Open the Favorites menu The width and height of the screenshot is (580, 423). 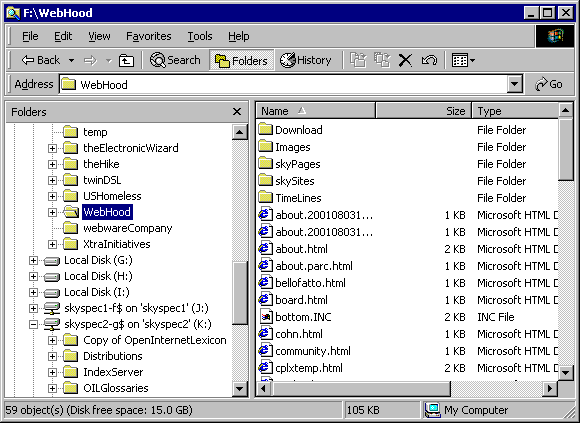coord(149,36)
